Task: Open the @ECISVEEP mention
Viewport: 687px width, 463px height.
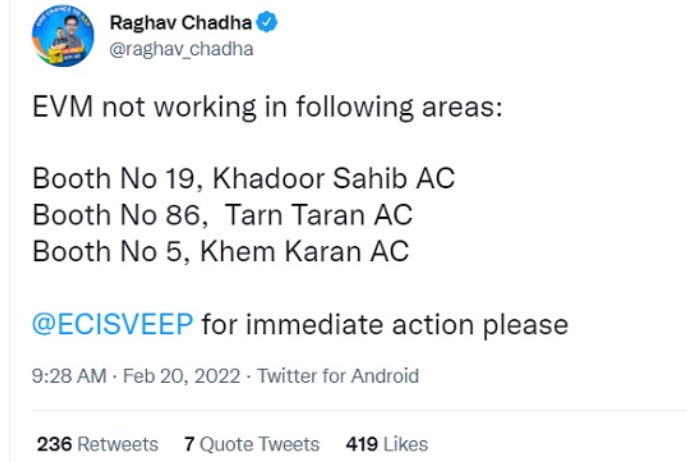Action: click(x=115, y=325)
